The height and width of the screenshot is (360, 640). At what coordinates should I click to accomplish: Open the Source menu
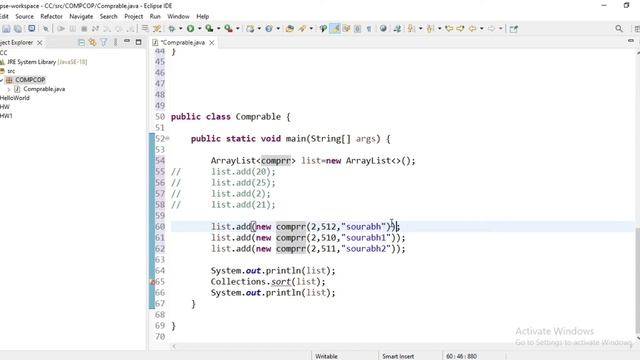click(24, 16)
